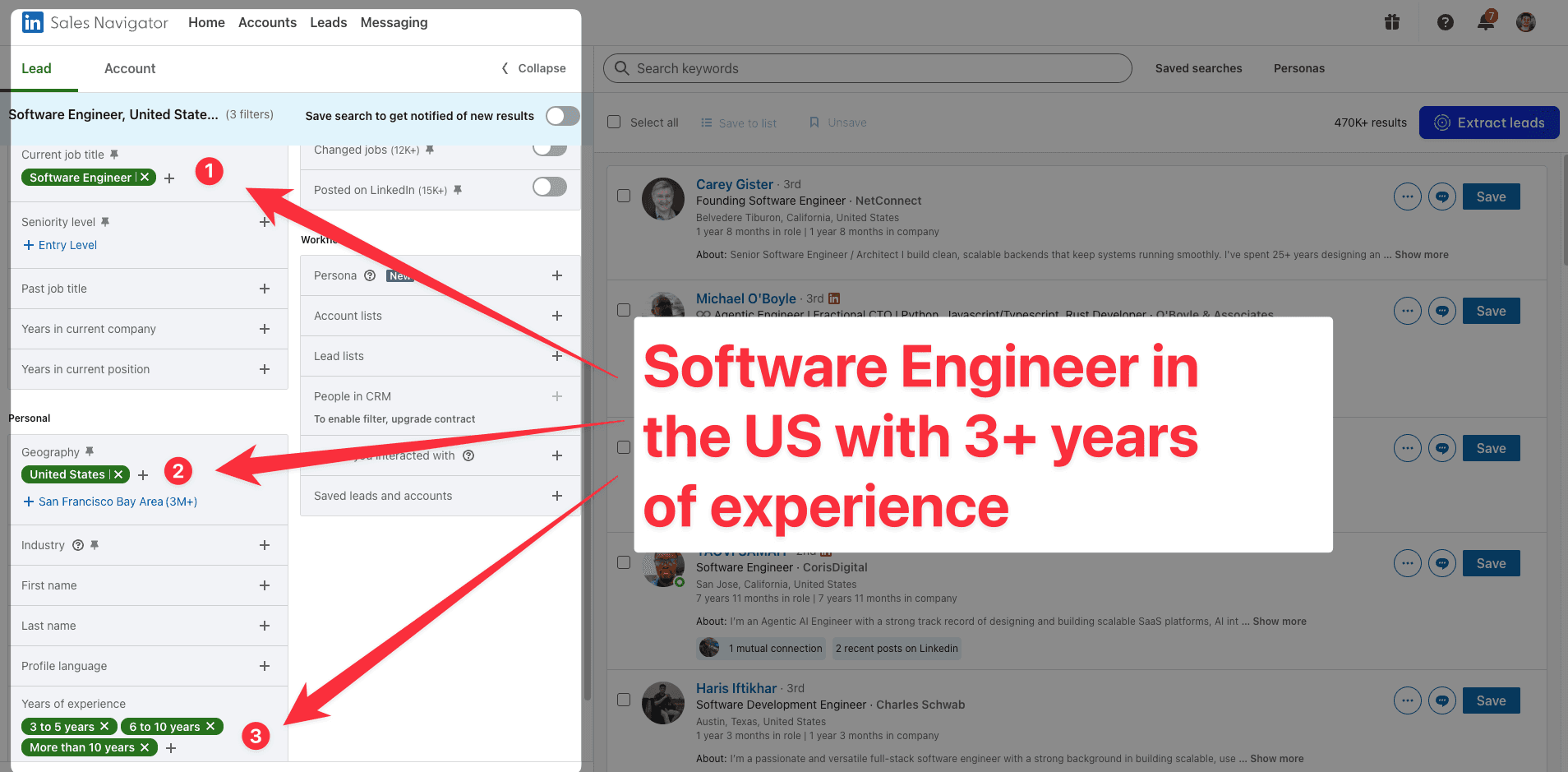Switch to the Lead filter tab
Image resolution: width=1568 pixels, height=772 pixels.
click(36, 68)
